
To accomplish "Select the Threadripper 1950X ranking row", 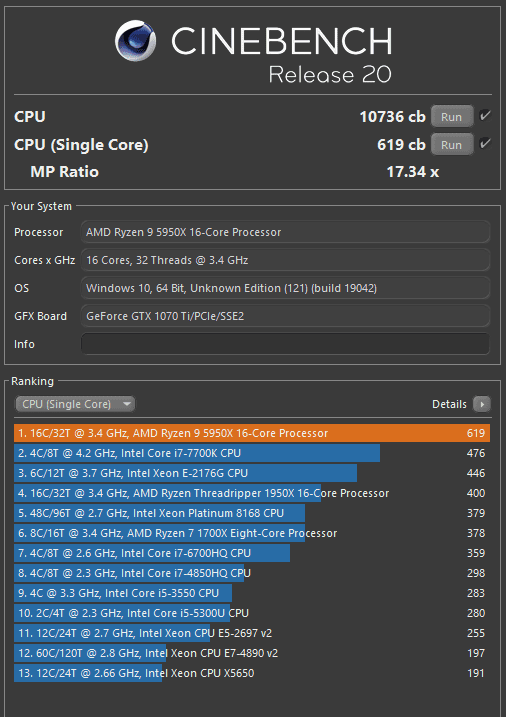I will point(252,493).
